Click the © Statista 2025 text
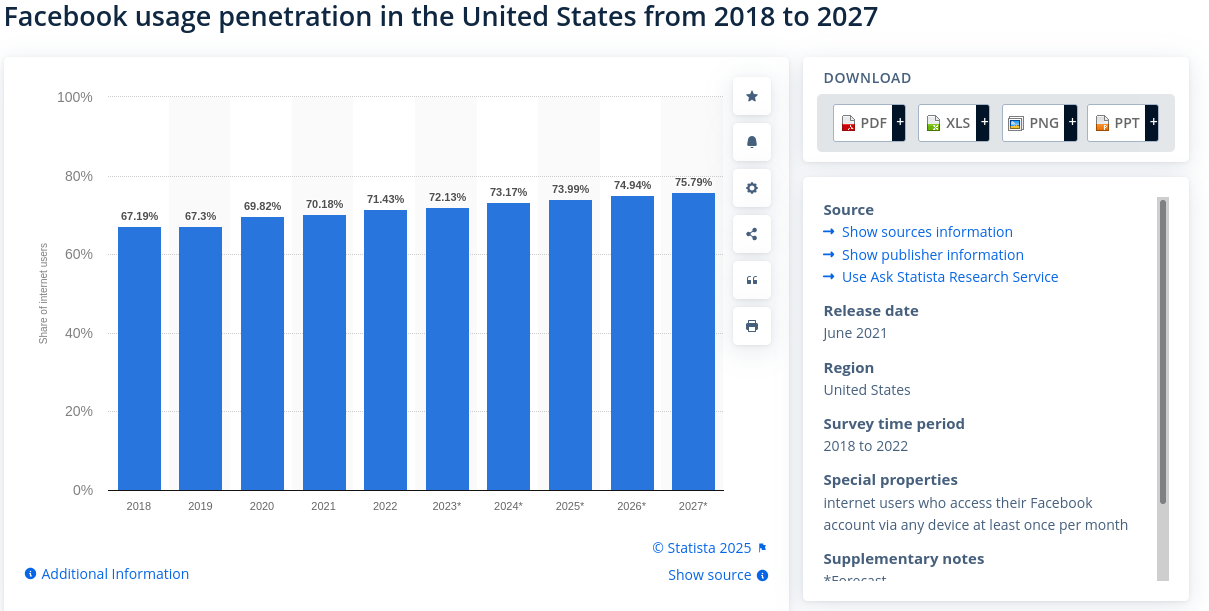 click(x=702, y=548)
